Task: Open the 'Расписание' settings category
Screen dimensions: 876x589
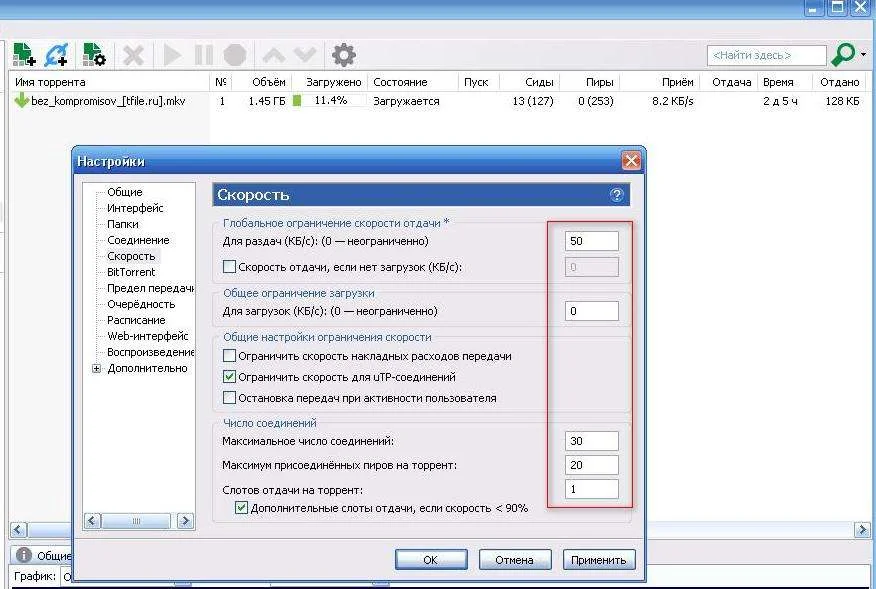Action: (x=136, y=320)
